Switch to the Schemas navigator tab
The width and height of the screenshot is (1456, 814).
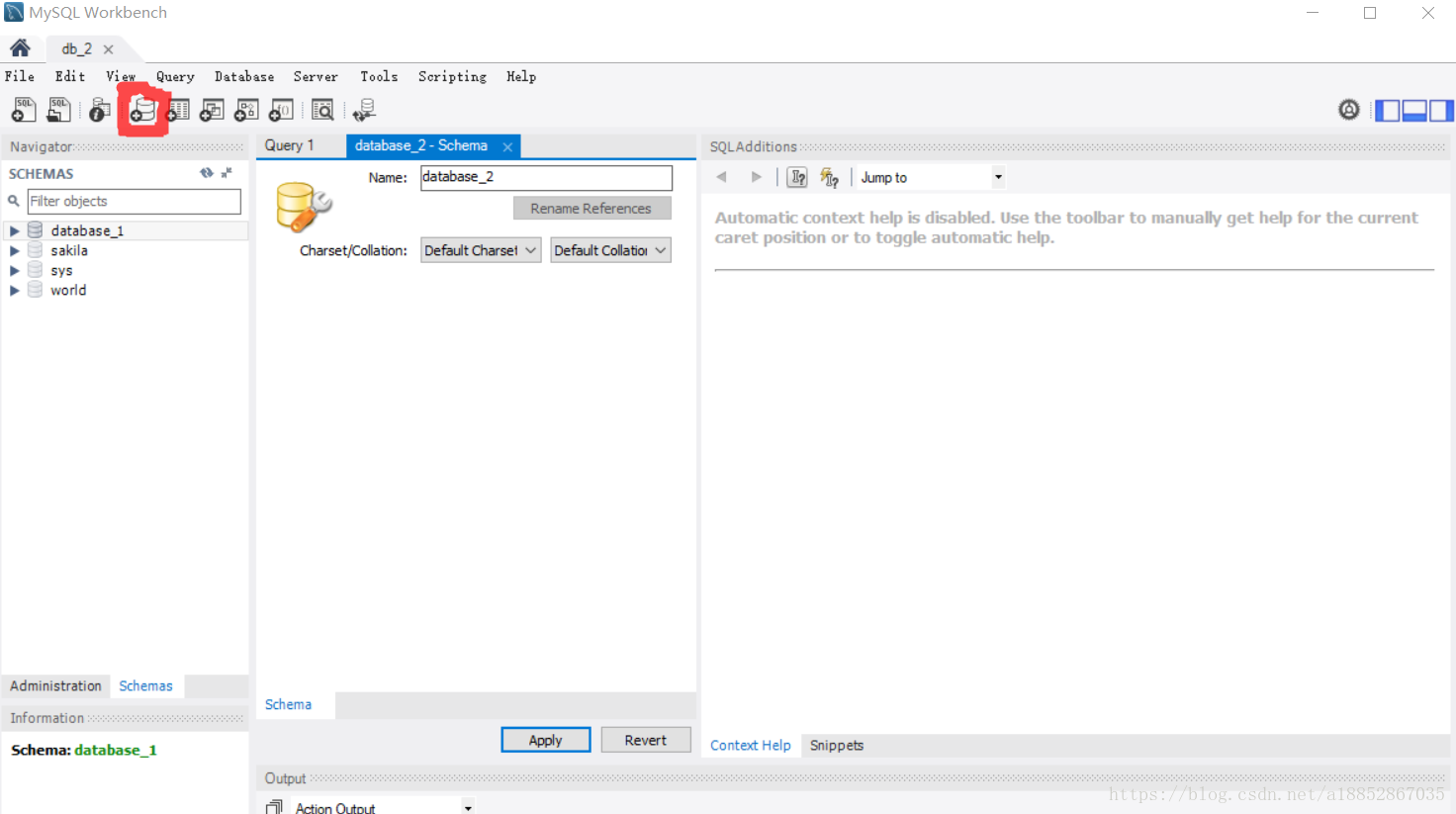(x=145, y=685)
